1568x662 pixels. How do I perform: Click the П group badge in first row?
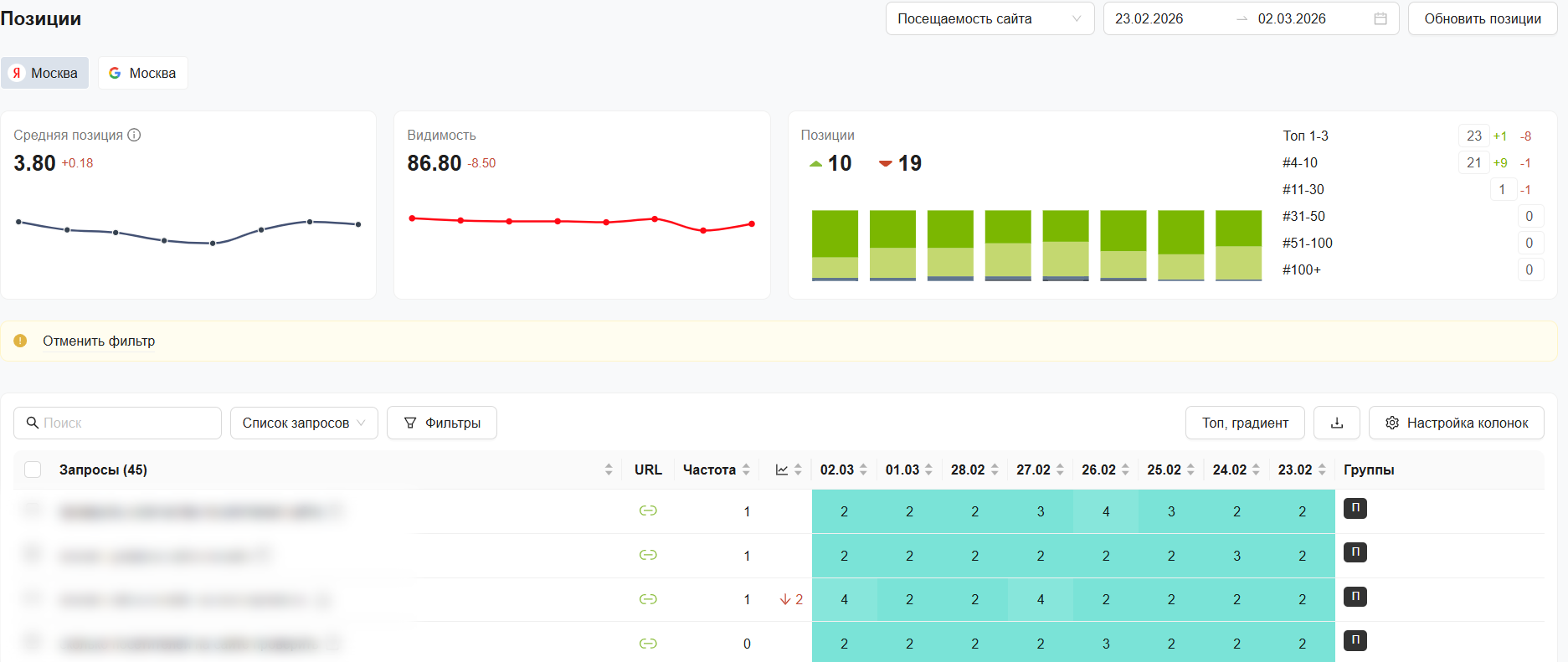point(1355,508)
